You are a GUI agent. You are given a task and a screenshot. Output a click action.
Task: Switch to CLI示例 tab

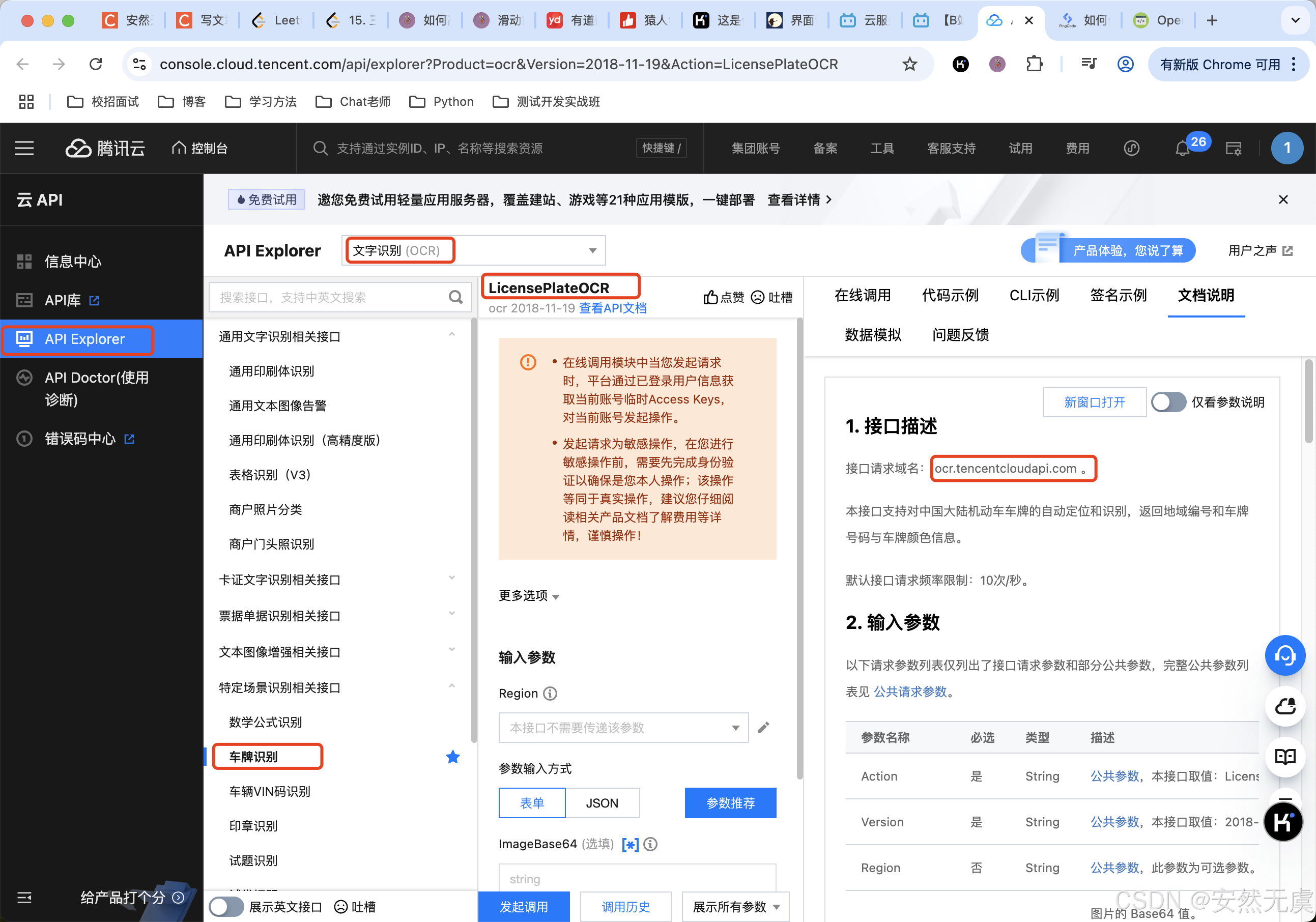(x=1035, y=296)
